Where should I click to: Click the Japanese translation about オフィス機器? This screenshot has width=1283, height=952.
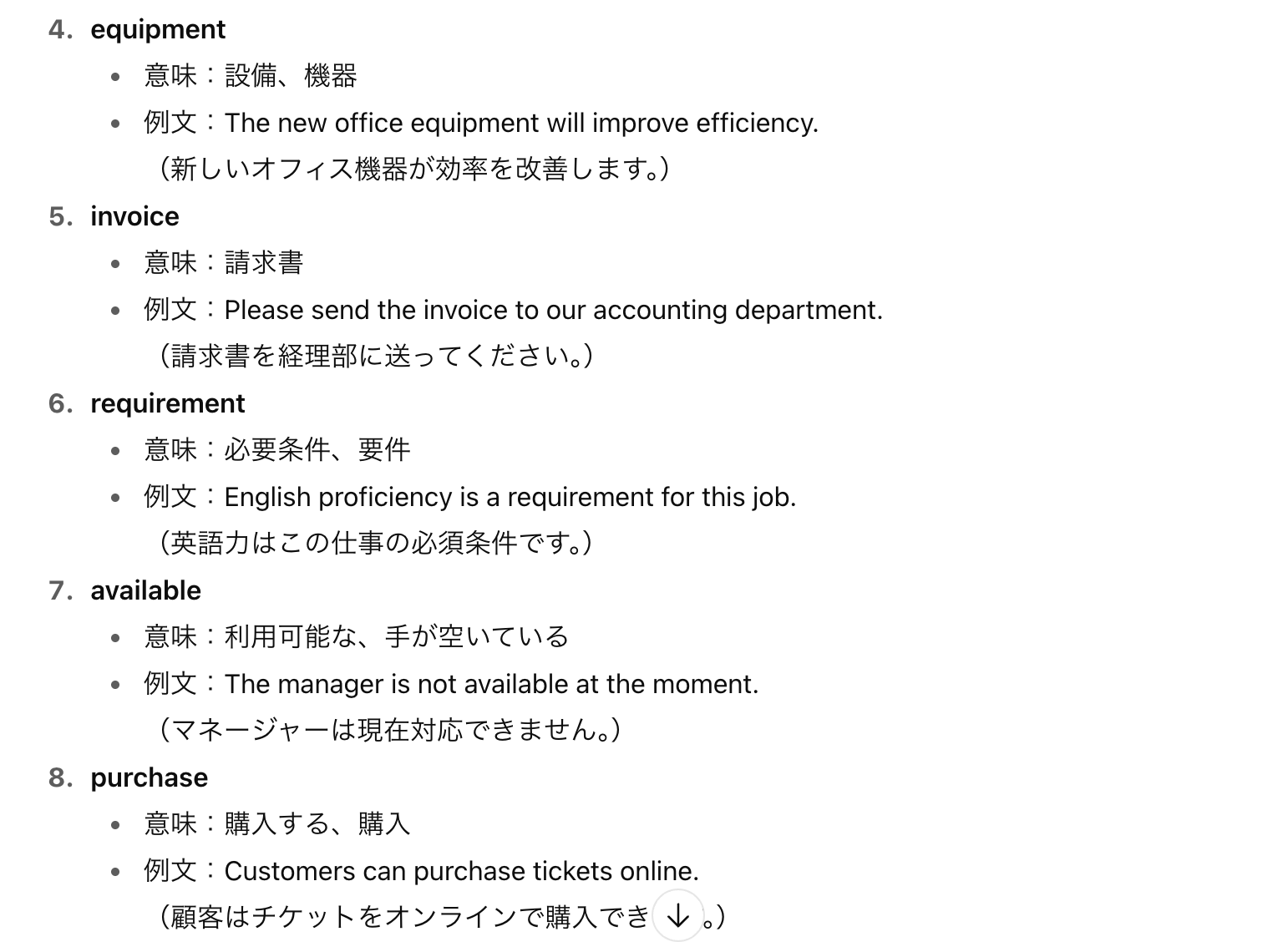pyautogui.click(x=413, y=170)
